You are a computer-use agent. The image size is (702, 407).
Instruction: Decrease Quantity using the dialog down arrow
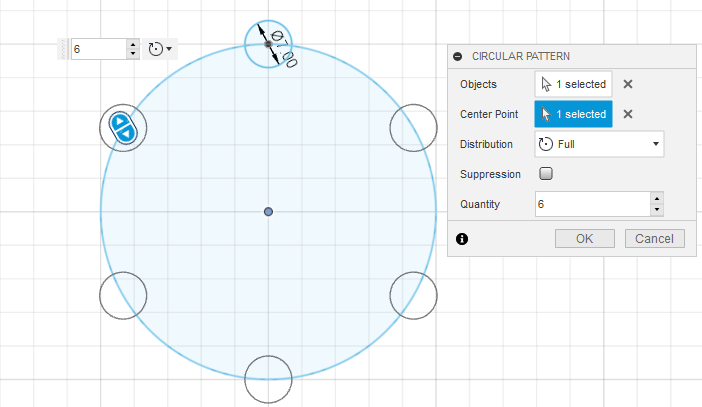coord(656,210)
